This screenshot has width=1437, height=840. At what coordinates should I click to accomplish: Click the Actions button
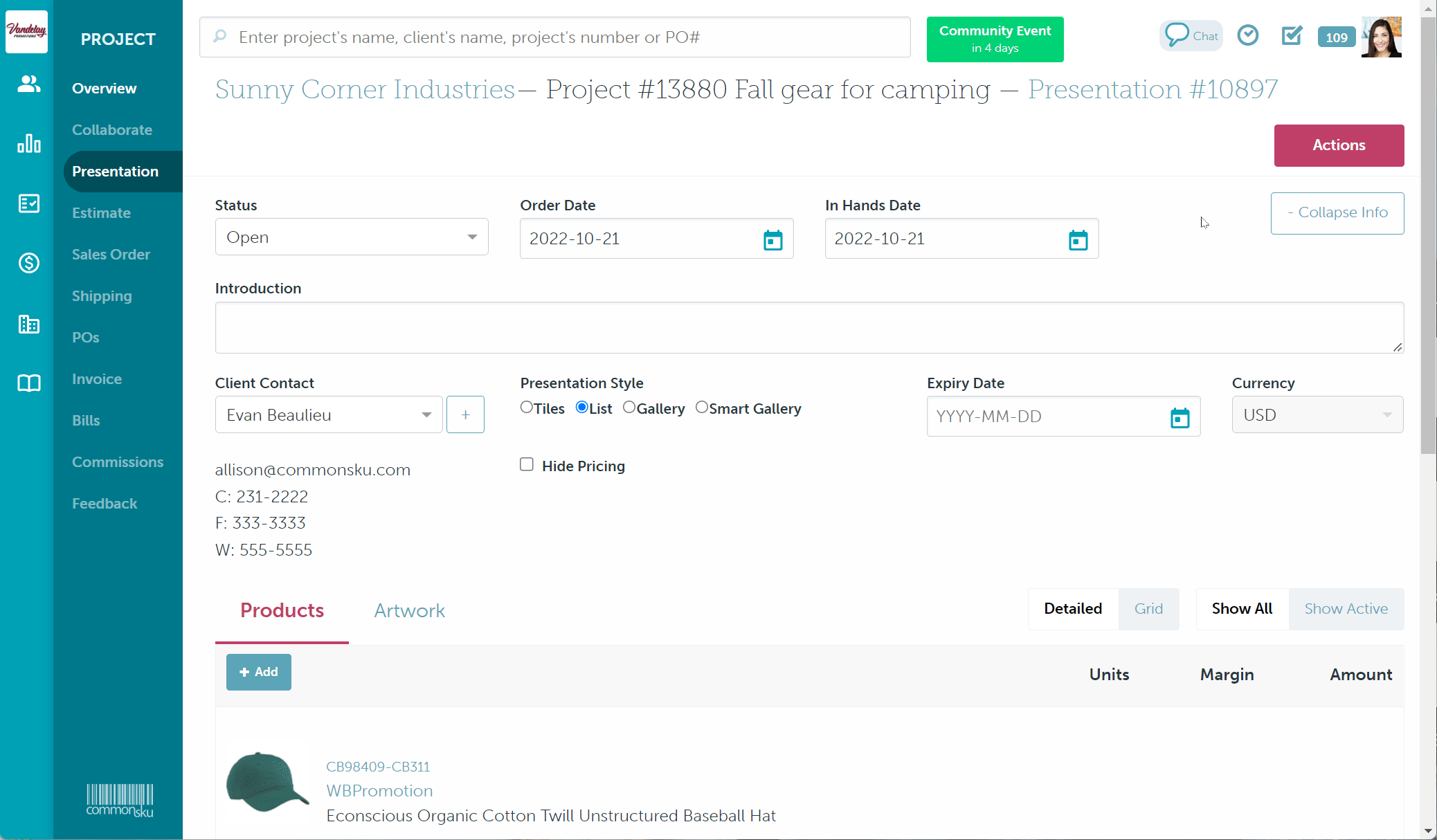click(1338, 145)
